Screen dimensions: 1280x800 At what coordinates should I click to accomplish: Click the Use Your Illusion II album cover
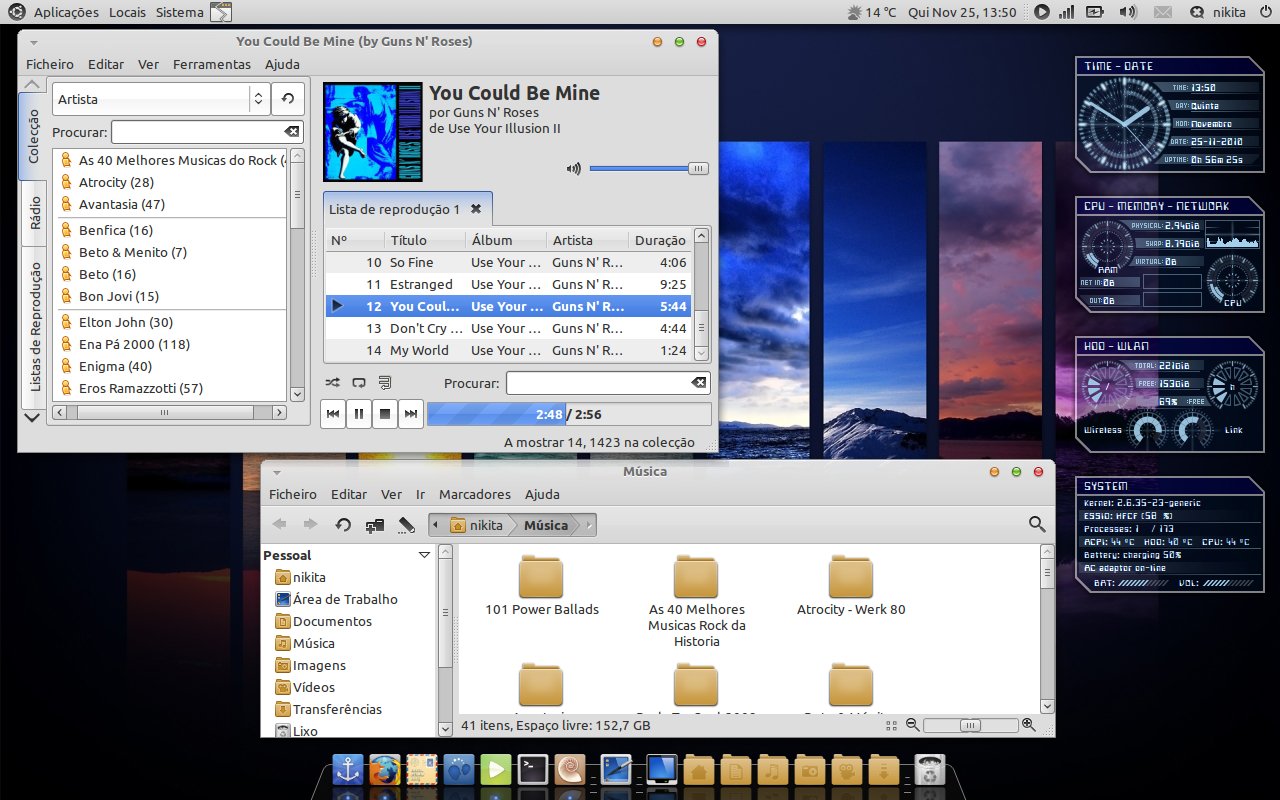pyautogui.click(x=373, y=131)
